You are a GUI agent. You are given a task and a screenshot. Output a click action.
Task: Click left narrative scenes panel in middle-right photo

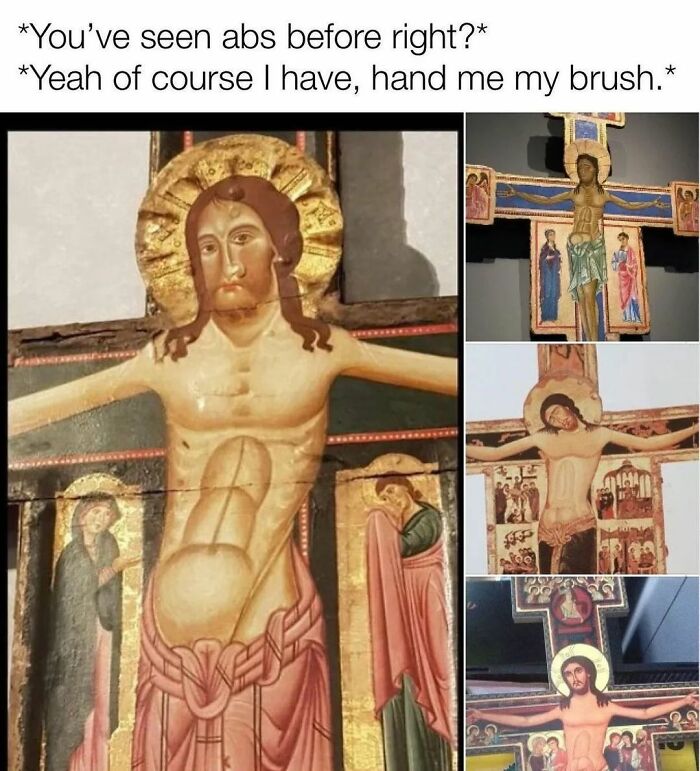tap(514, 518)
